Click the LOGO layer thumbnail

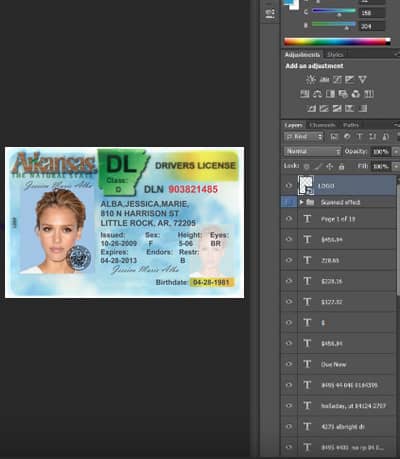(306, 185)
